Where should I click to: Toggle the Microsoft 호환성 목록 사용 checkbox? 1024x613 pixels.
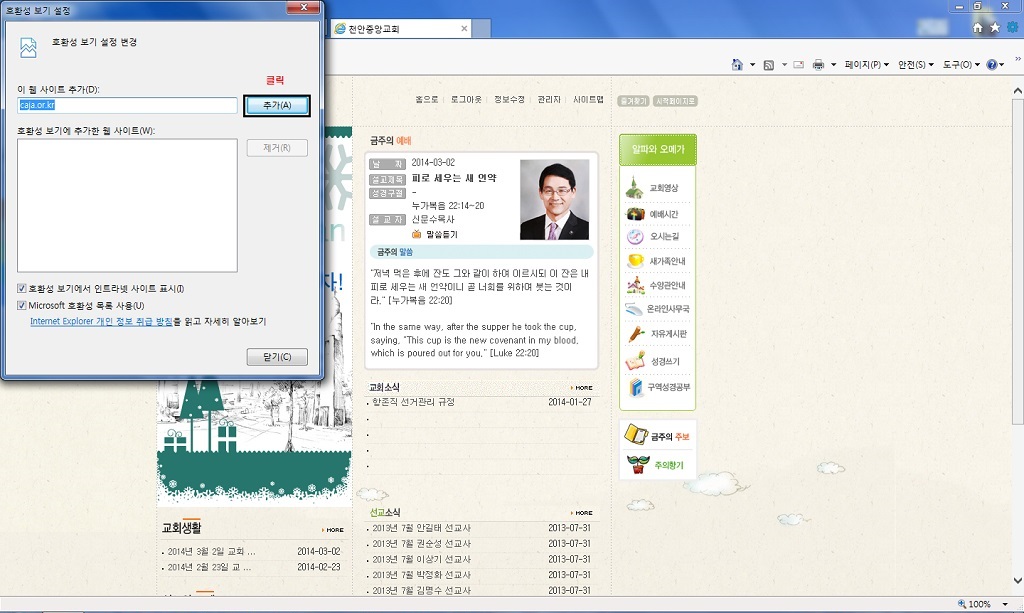(x=22, y=305)
